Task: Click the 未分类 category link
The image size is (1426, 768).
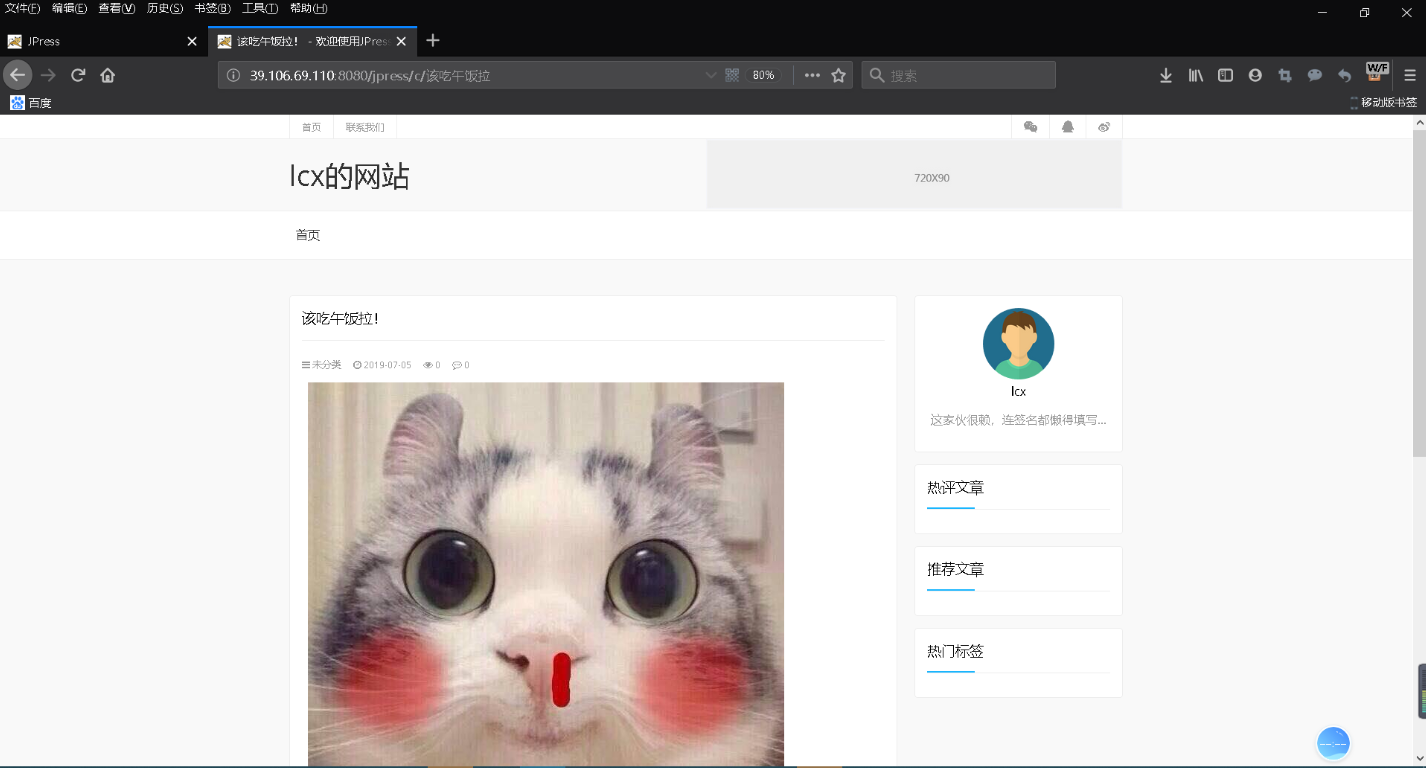Action: click(x=326, y=365)
